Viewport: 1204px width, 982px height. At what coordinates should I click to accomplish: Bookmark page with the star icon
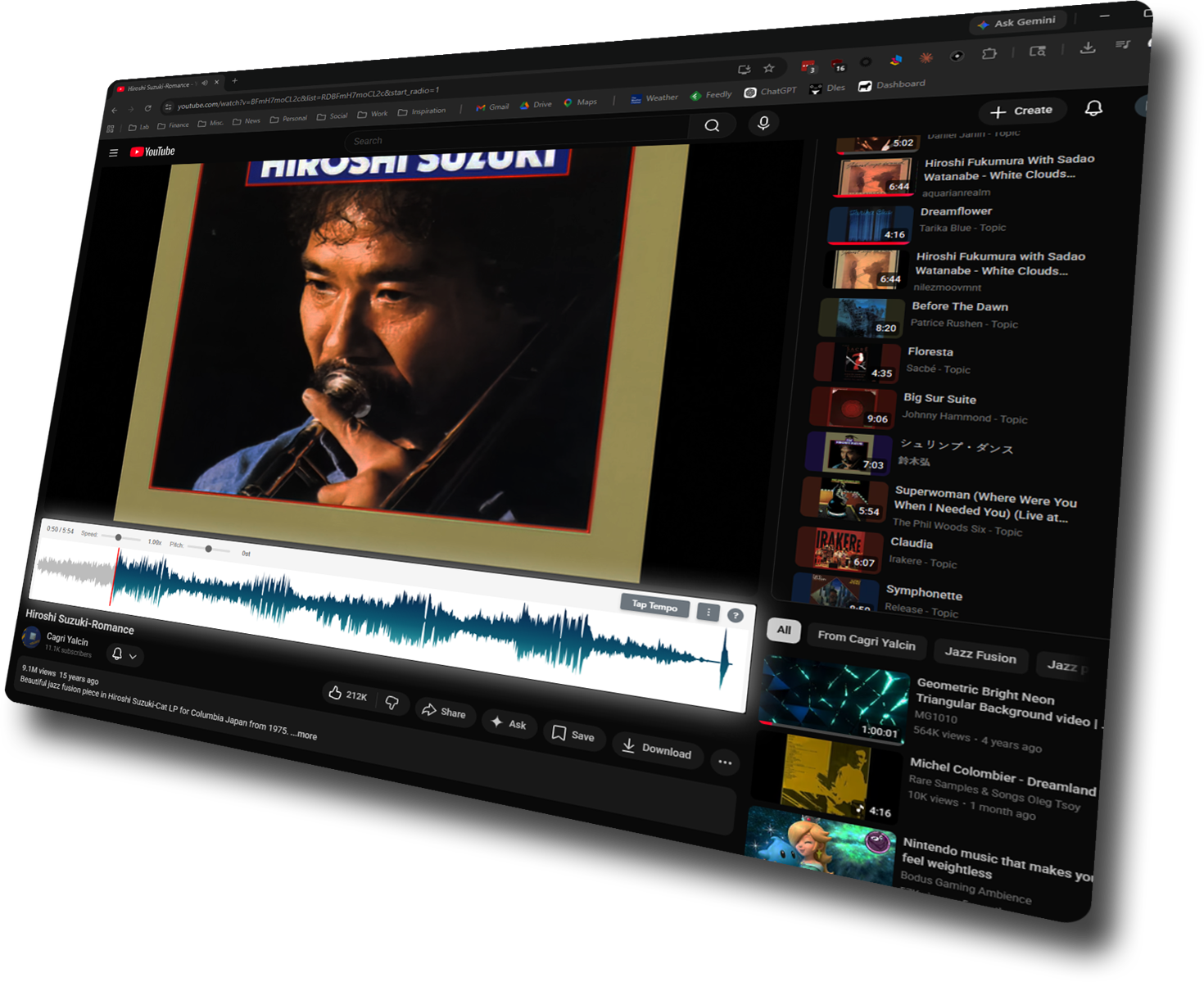tap(768, 69)
